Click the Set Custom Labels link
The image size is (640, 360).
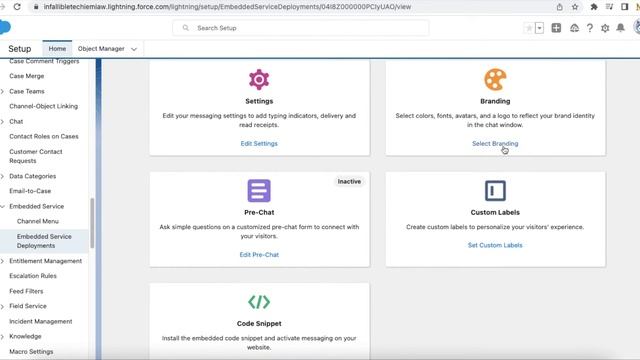tap(495, 245)
